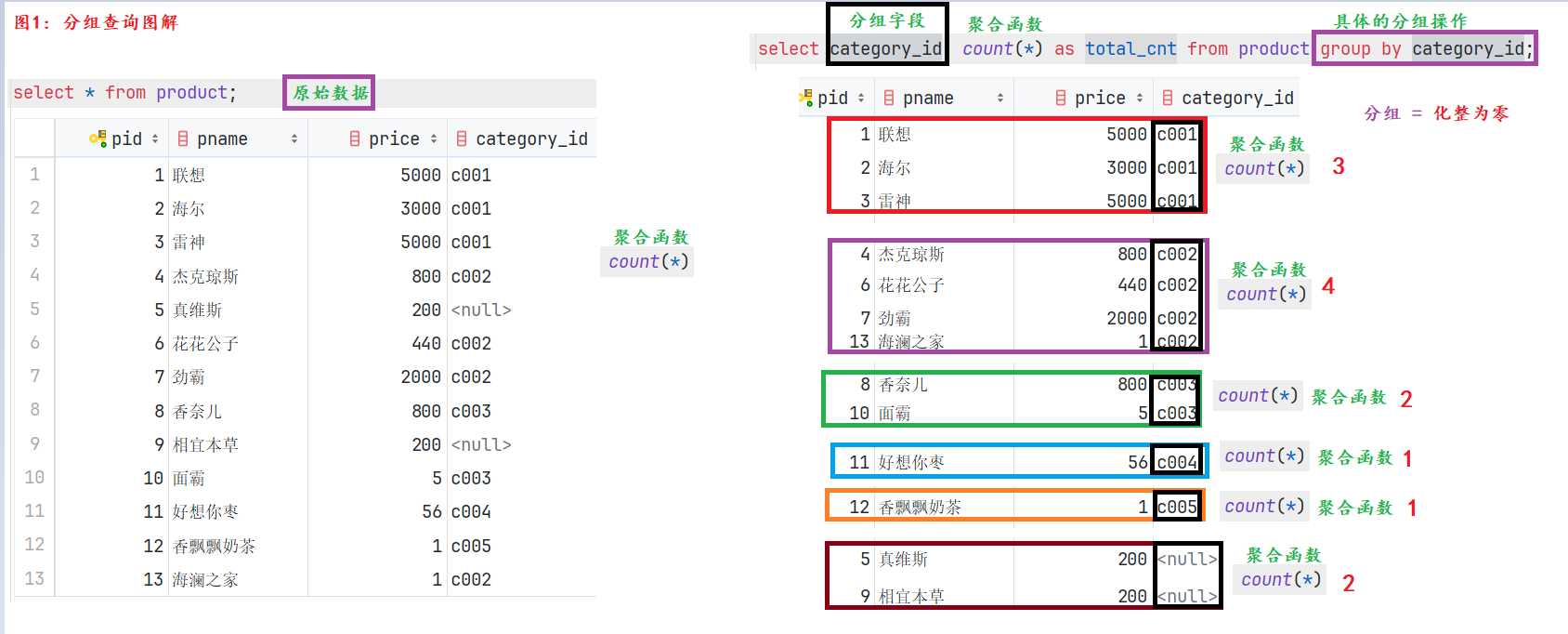Click price '56' in the original data table

tap(432, 511)
